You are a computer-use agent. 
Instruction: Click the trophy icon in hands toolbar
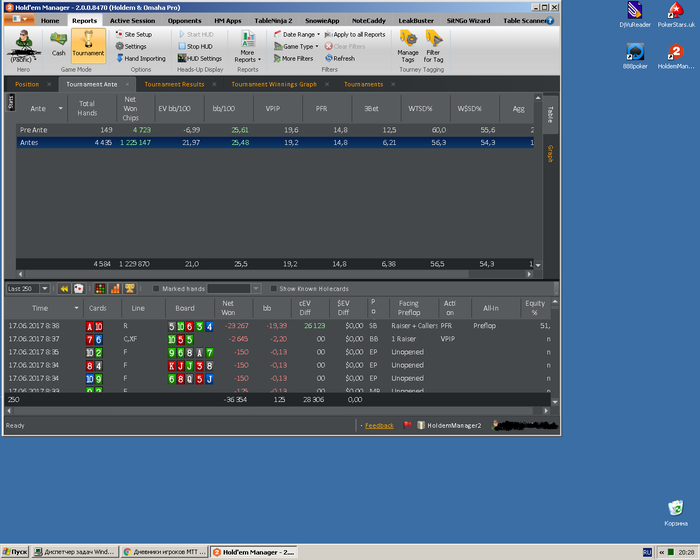click(130, 289)
